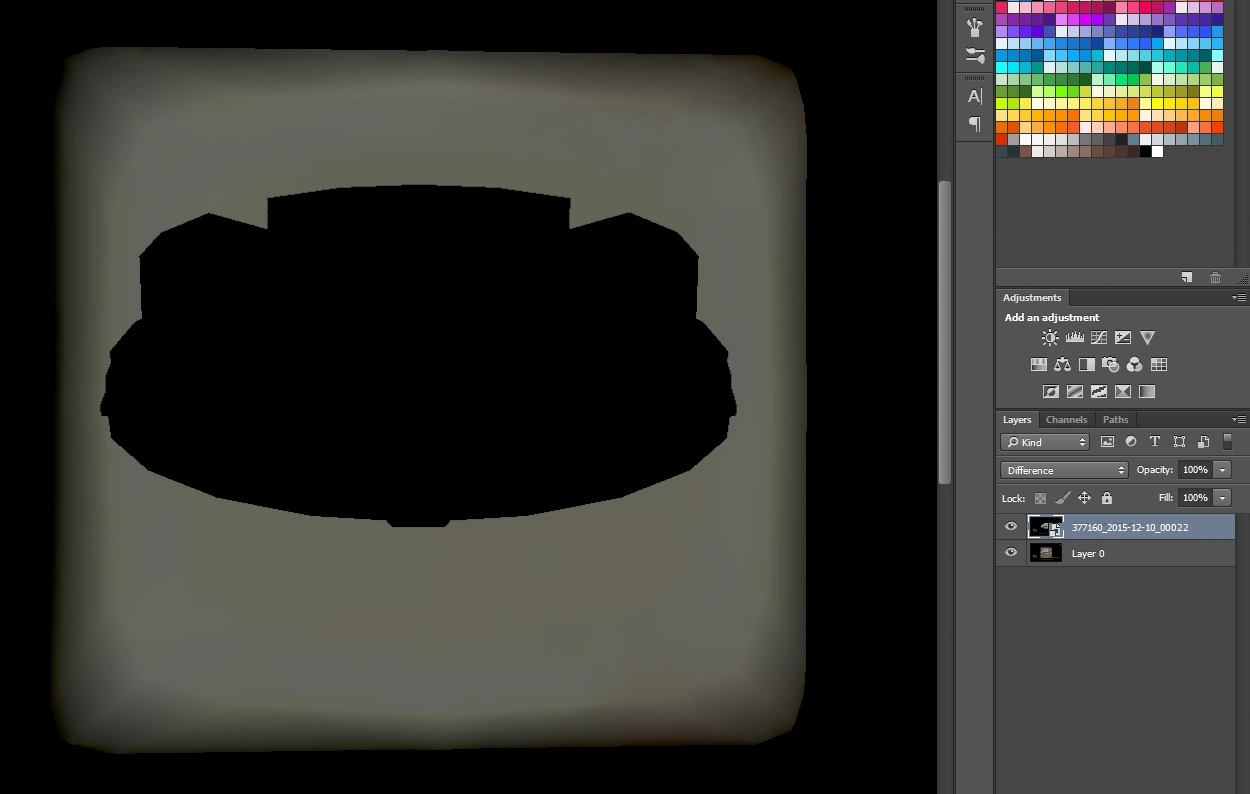
Task: Open the Kind filter dropdown
Action: coord(1045,442)
